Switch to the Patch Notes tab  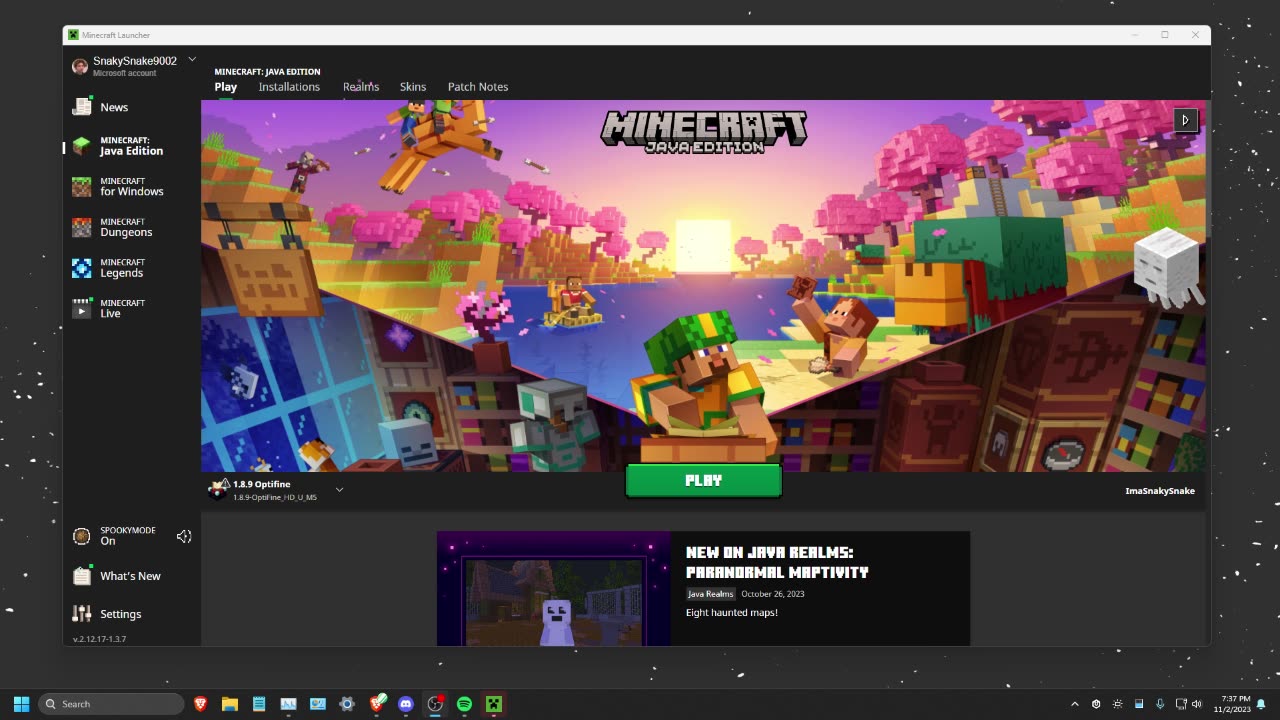(478, 87)
